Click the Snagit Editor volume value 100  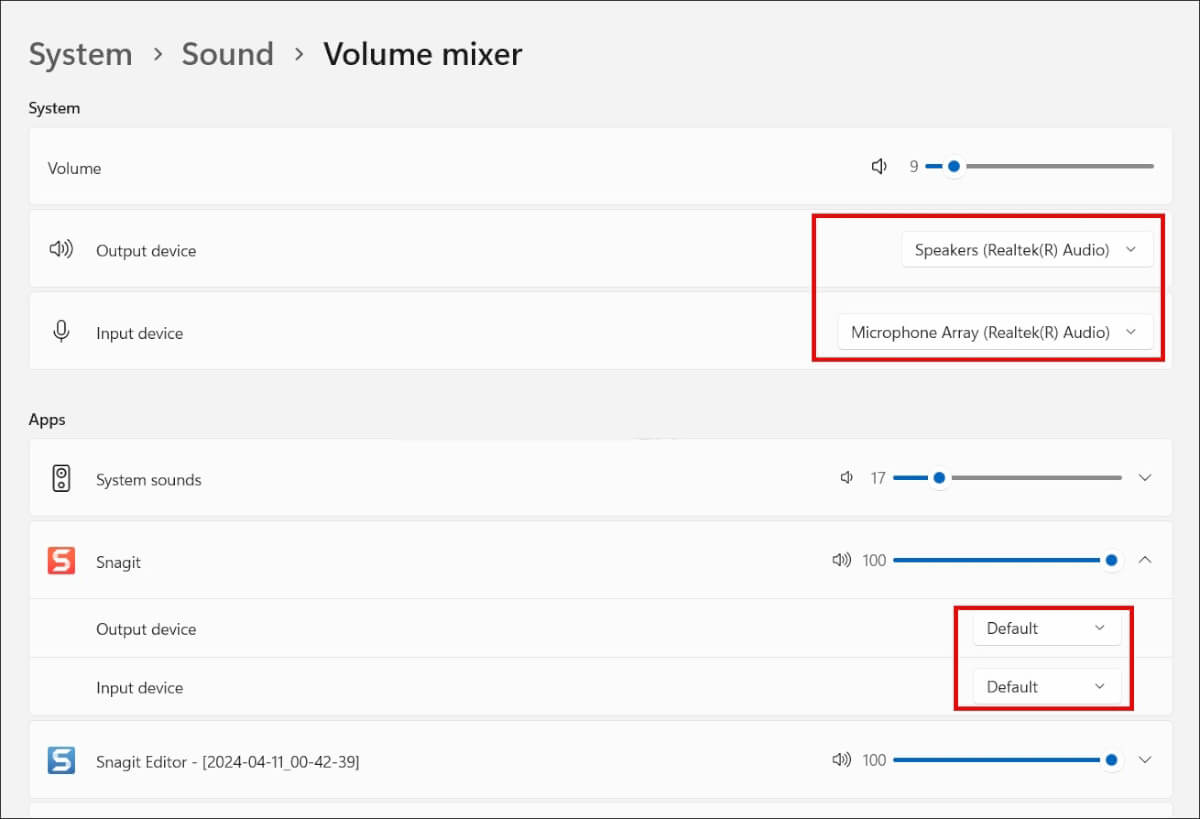tap(874, 760)
